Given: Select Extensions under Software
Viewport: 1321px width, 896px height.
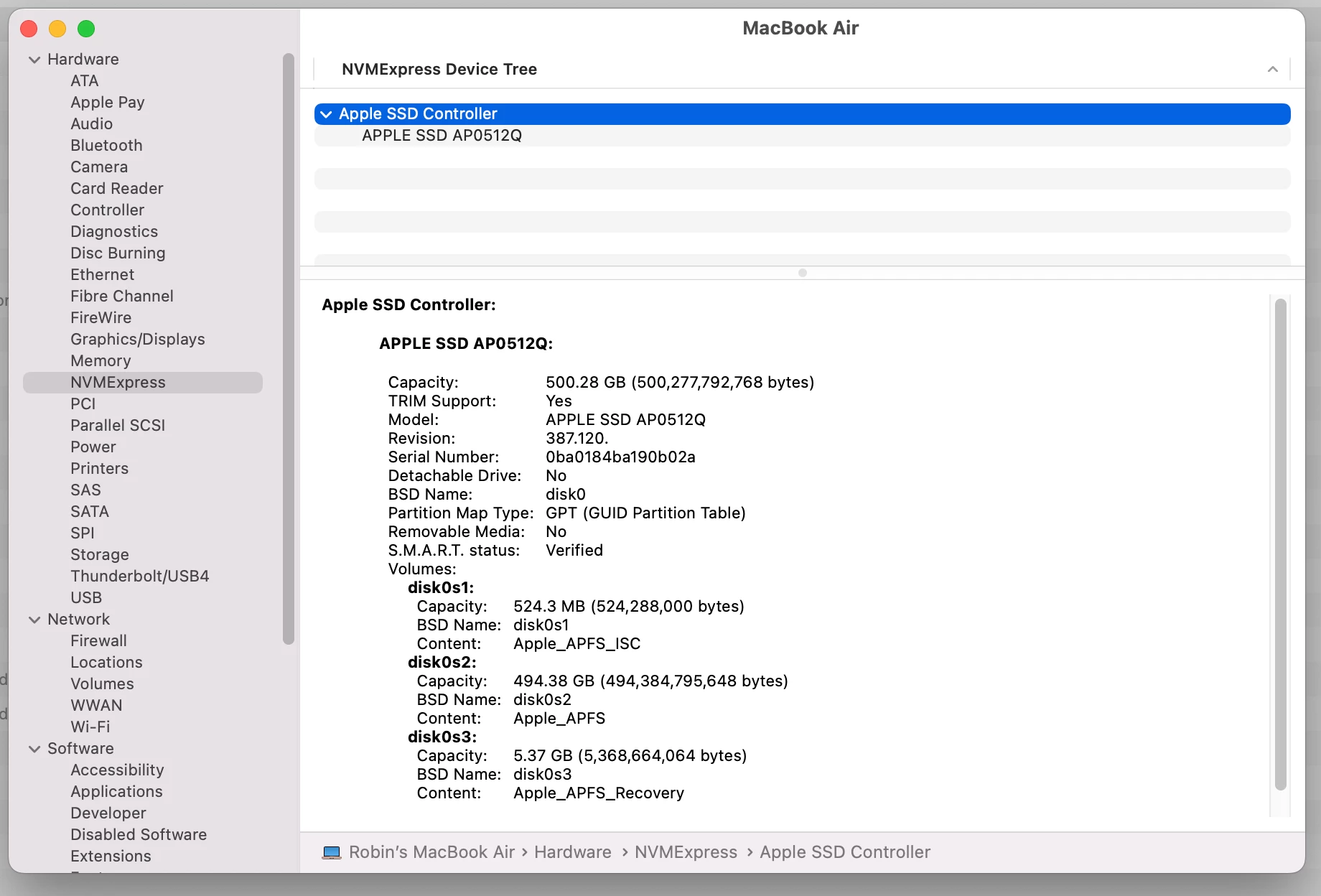Looking at the screenshot, I should click(111, 857).
